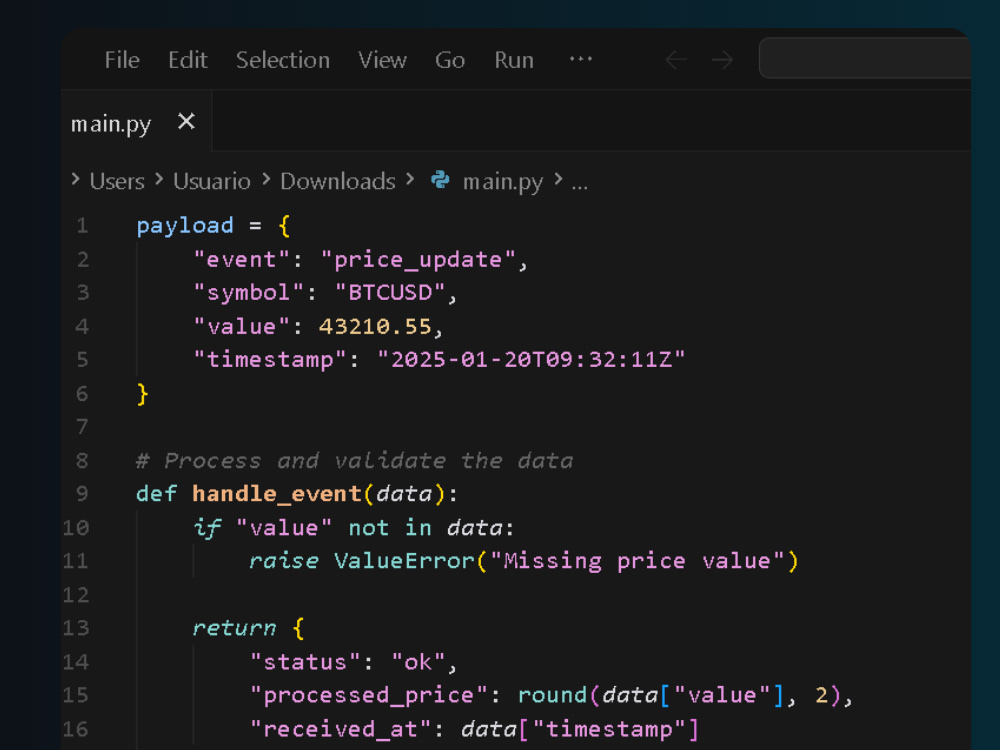Click Usuario in the breadcrumb
This screenshot has height=750, width=1000.
pos(212,181)
